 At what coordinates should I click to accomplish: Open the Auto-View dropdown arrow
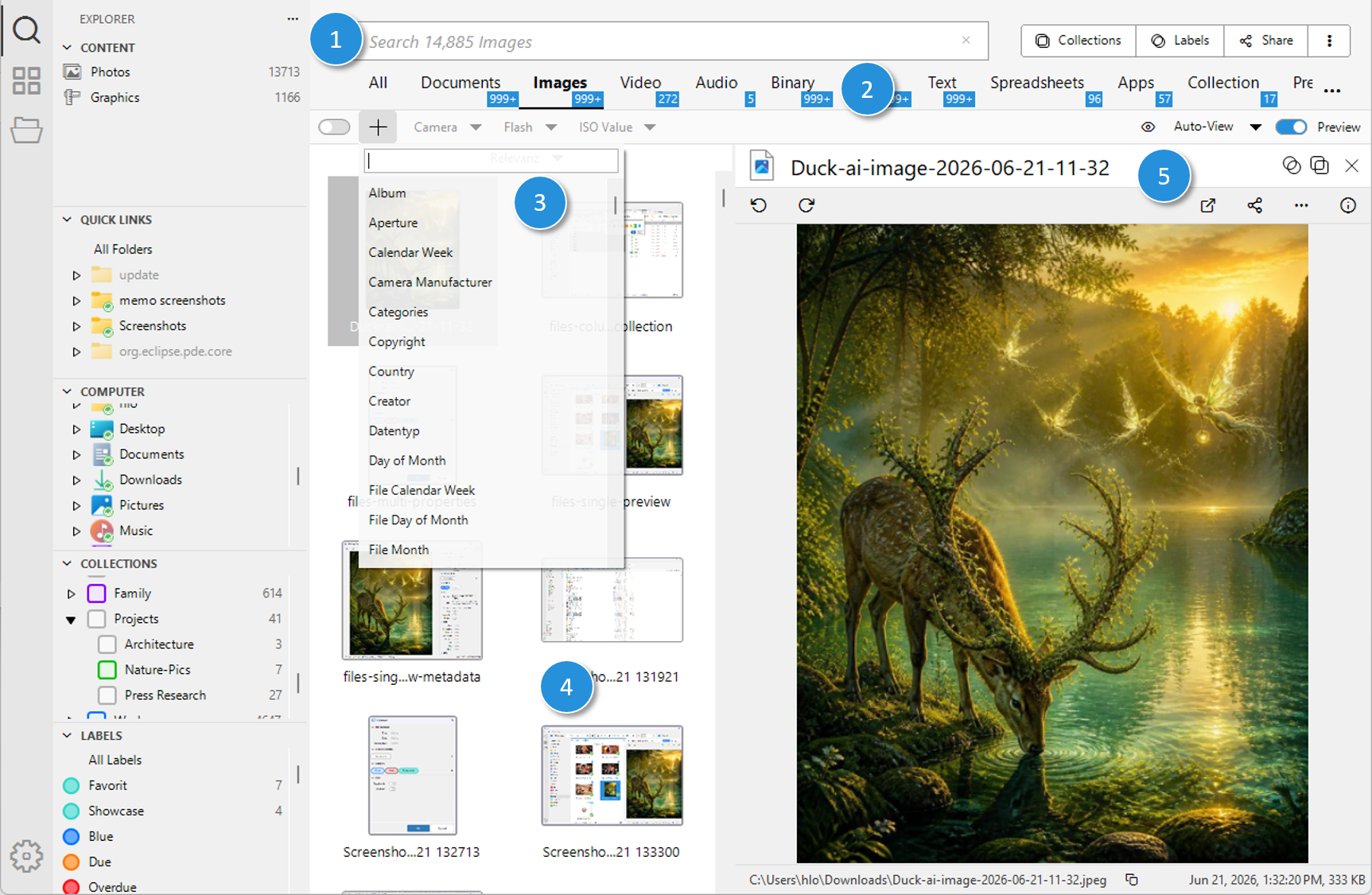tap(1256, 127)
